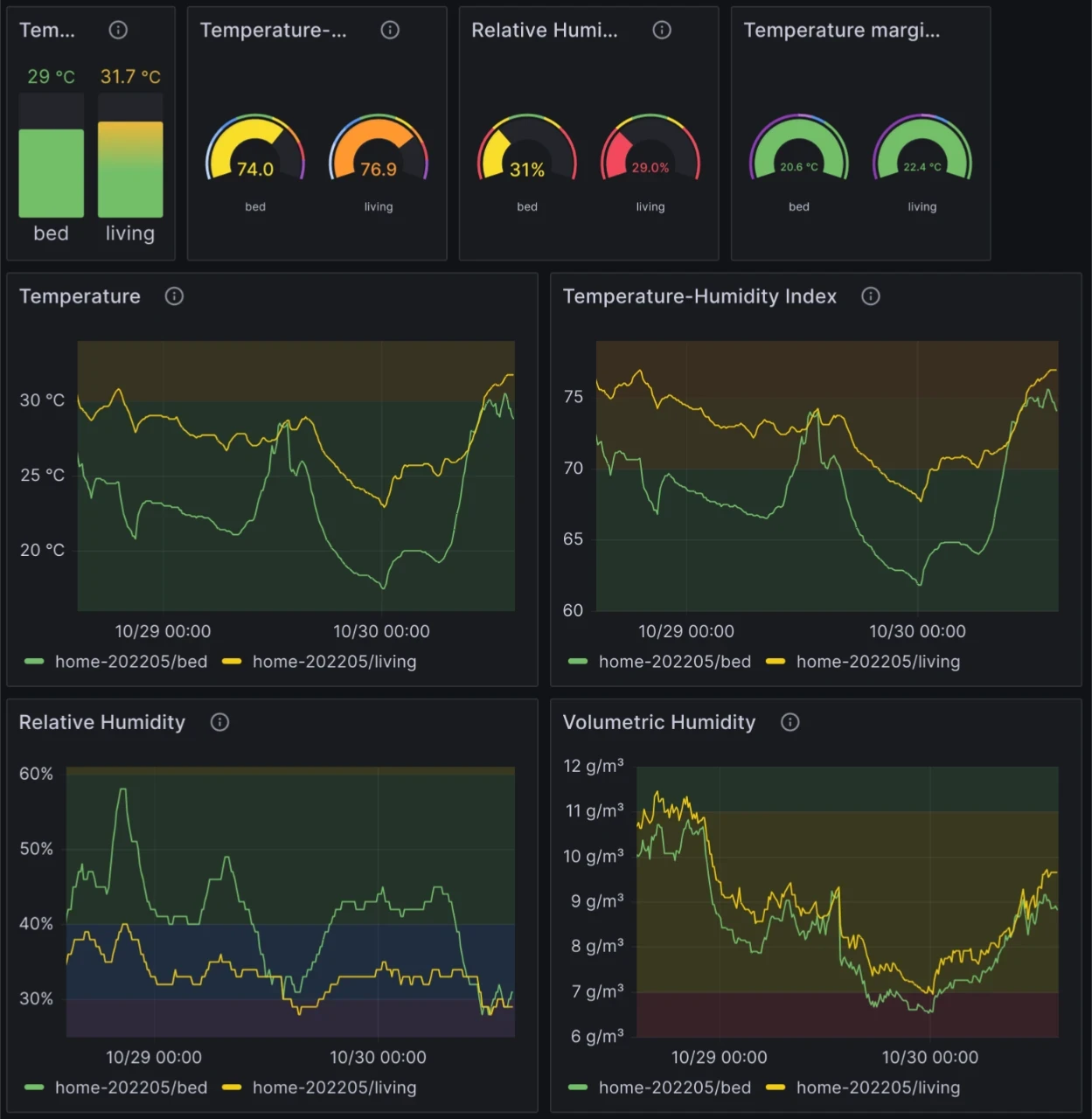Click the "60%" axis label in Relative Humidity

(x=36, y=774)
